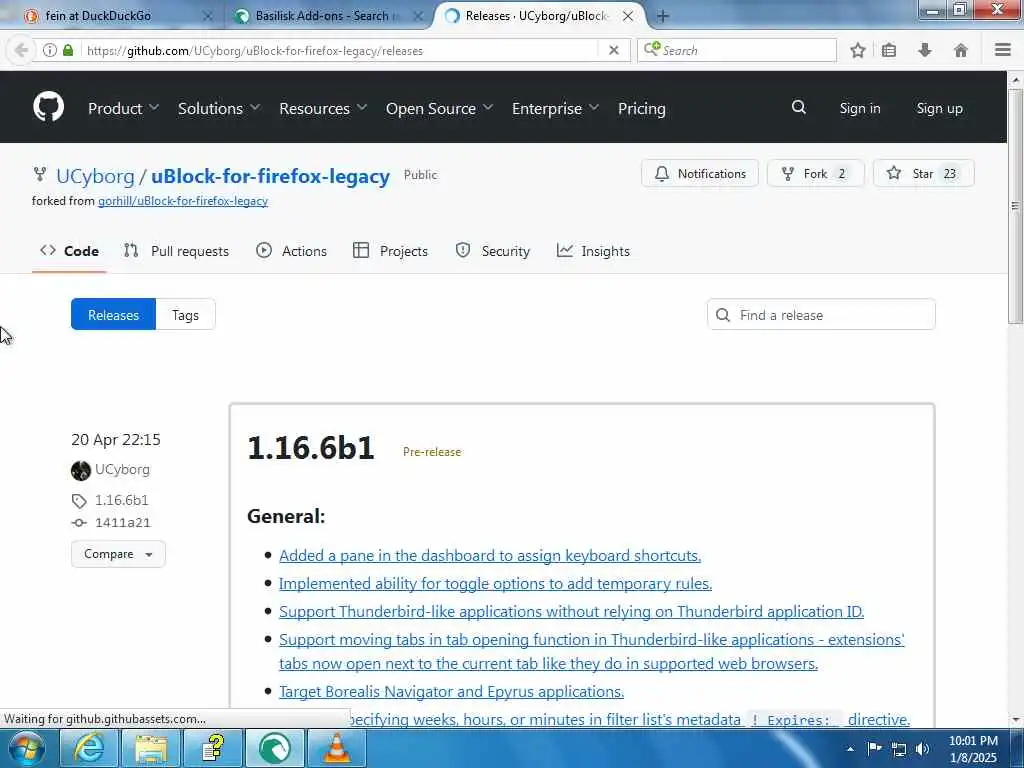This screenshot has width=1024, height=768.
Task: Close the Basilisk Add-ons tab
Action: 419,16
